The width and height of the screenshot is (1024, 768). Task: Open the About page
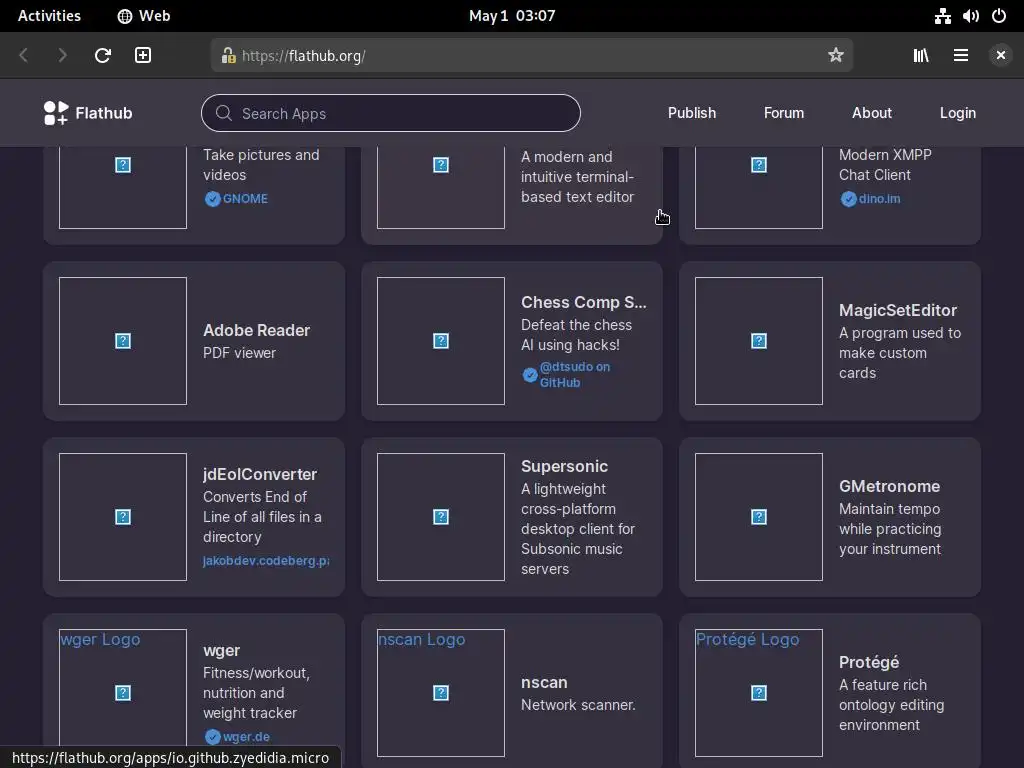point(871,113)
